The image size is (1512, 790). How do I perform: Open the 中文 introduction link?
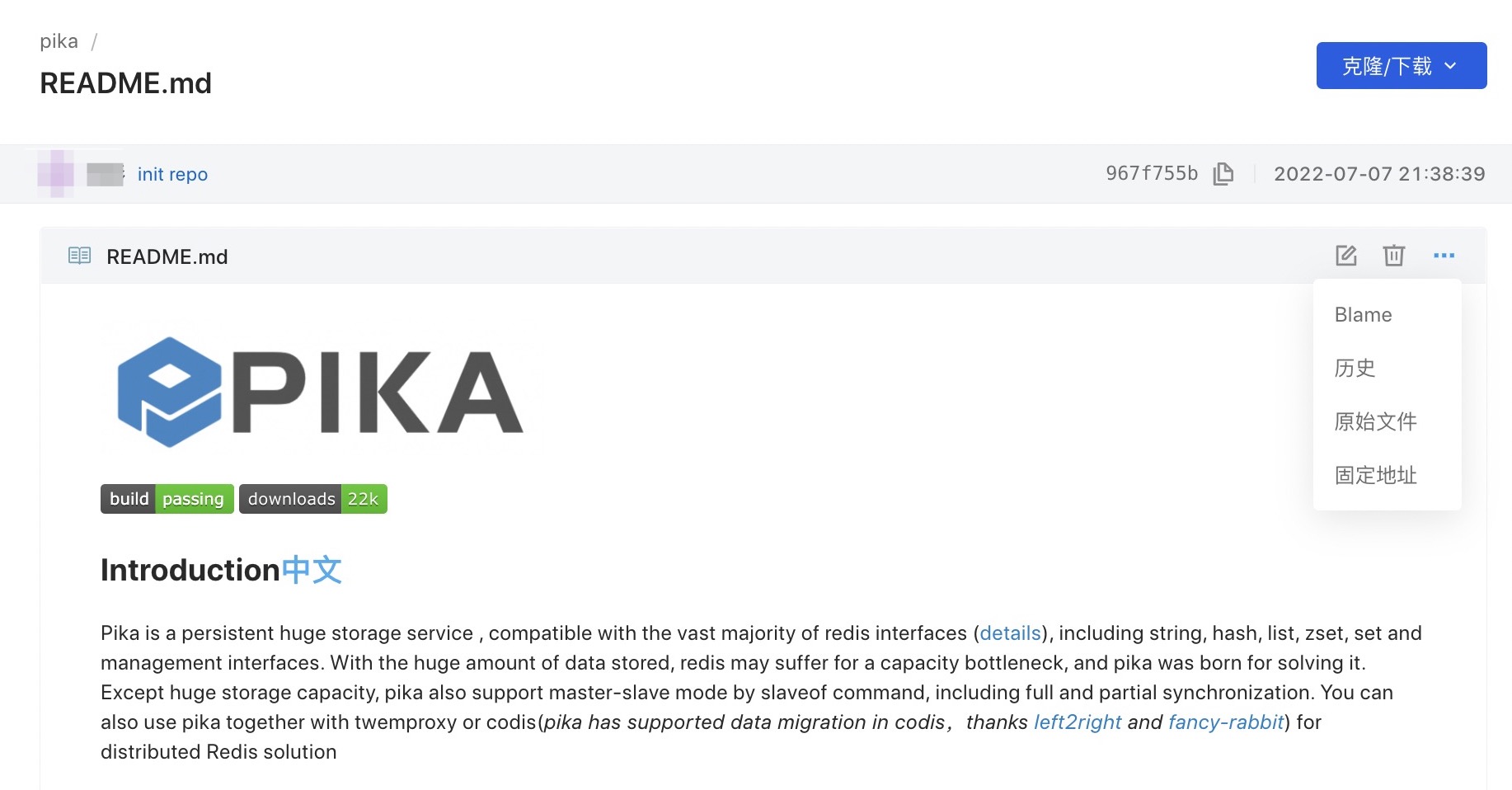[312, 570]
